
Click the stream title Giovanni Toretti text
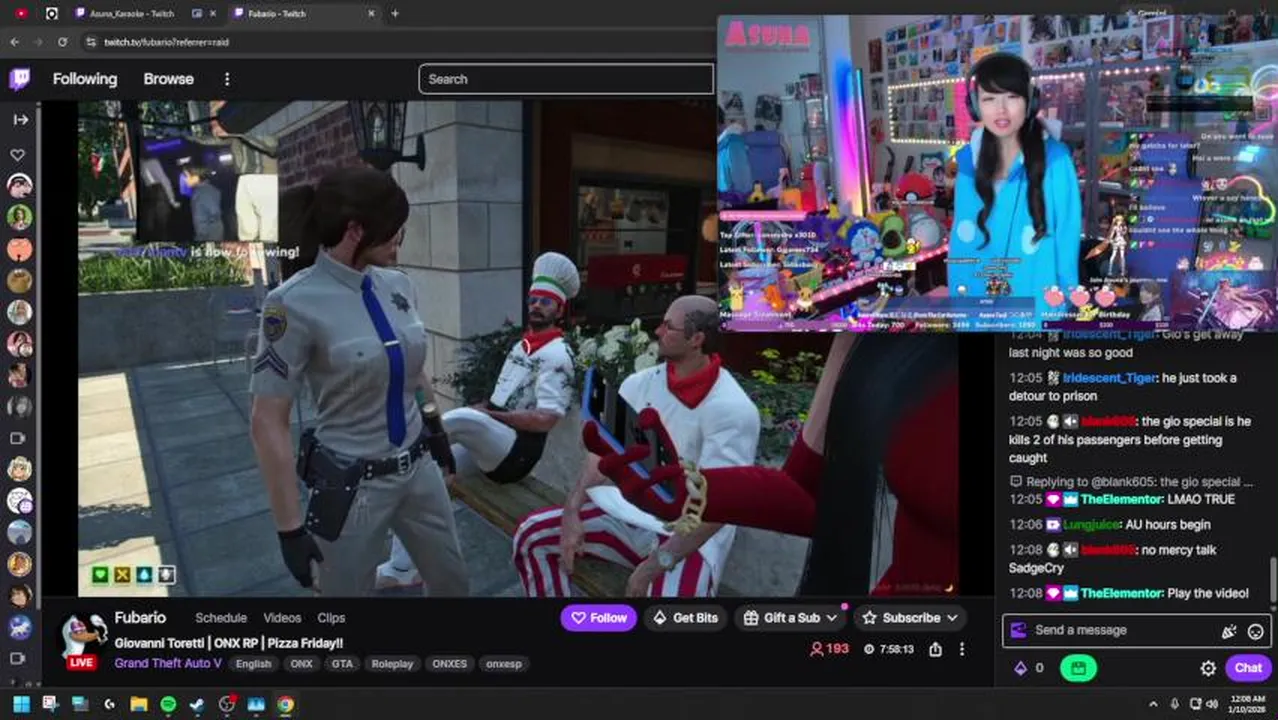(x=229, y=643)
